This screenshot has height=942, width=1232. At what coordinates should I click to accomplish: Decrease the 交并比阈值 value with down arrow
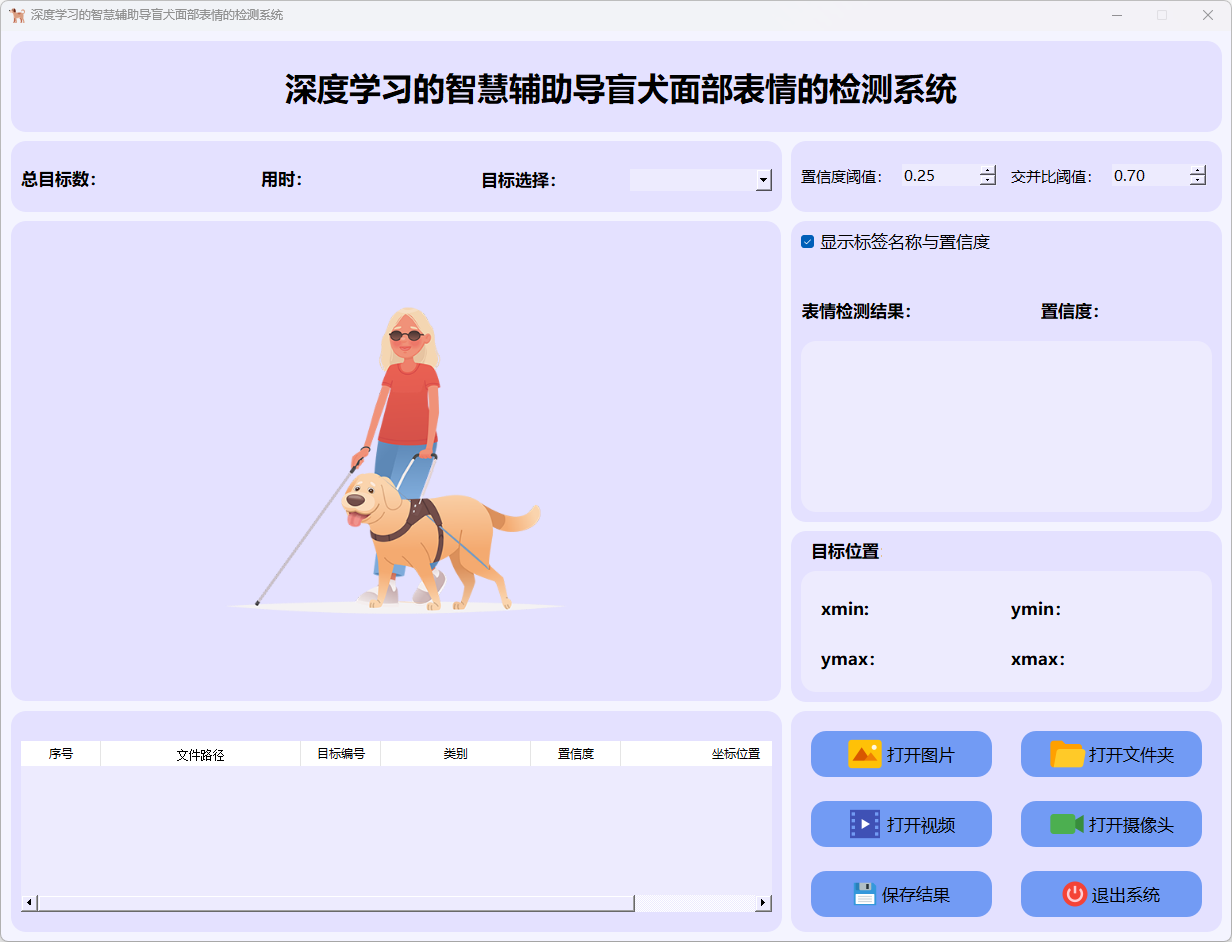[x=1198, y=181]
